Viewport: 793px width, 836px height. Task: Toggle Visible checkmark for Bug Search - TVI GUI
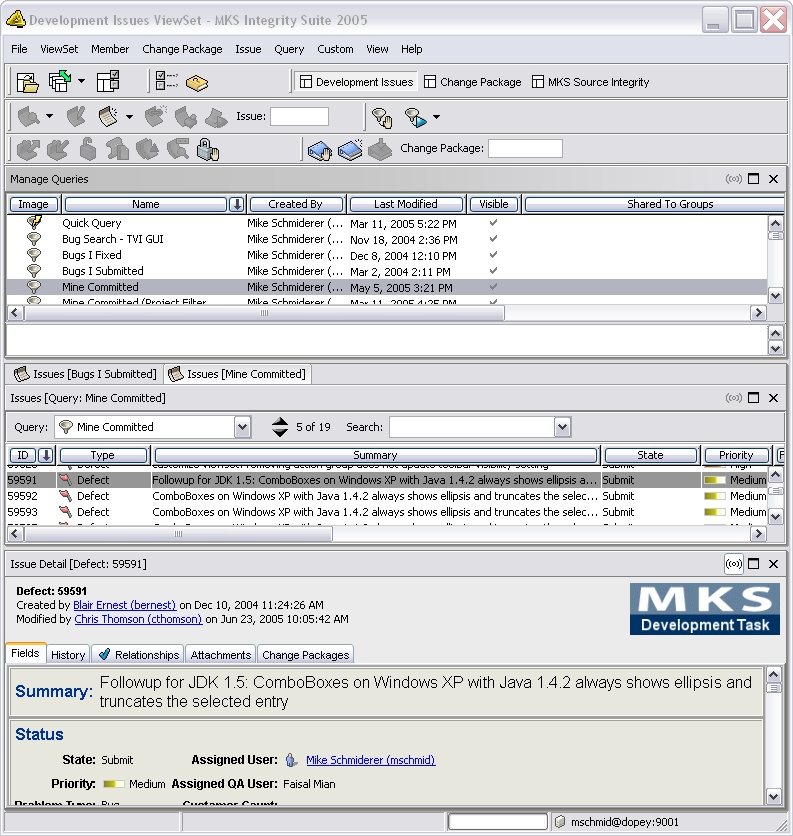pos(493,239)
